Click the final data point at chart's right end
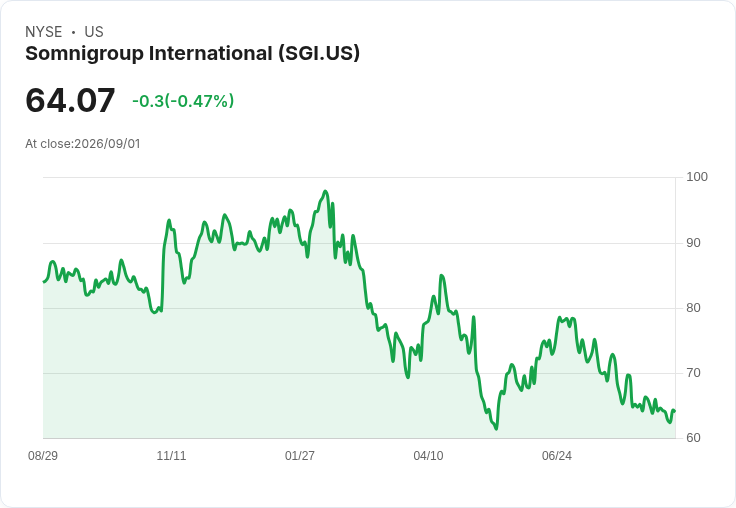Viewport: 736px width, 508px height. (x=675, y=411)
